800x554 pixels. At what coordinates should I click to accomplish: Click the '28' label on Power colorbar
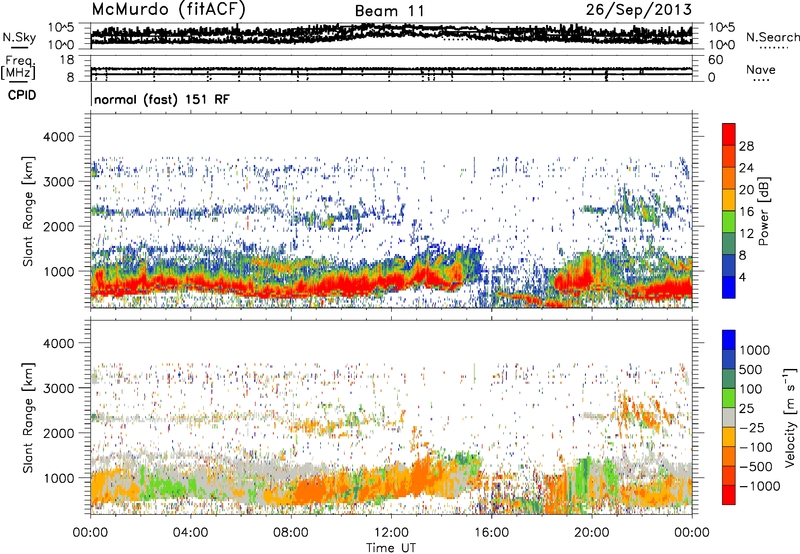[746, 146]
